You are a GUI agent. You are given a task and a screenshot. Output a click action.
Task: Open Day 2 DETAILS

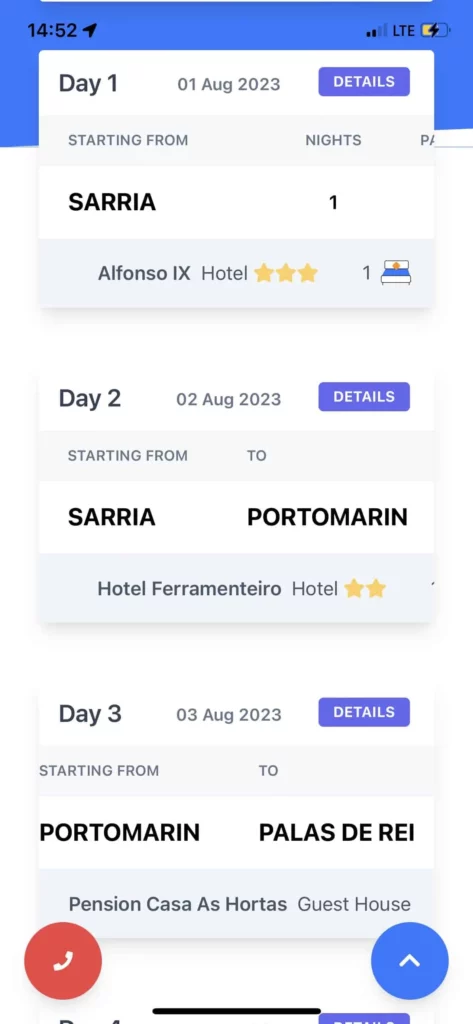(x=364, y=396)
